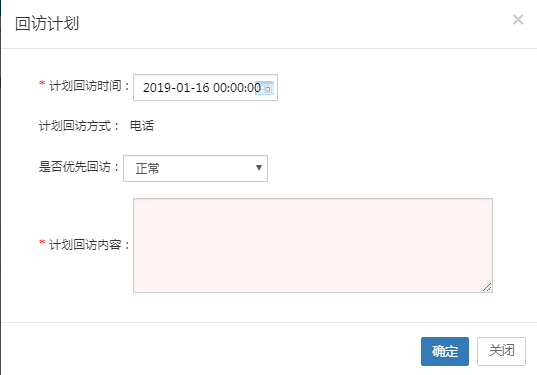This screenshot has height=375, width=537.
Task: Select the 电话 visit method text
Action: click(x=142, y=126)
